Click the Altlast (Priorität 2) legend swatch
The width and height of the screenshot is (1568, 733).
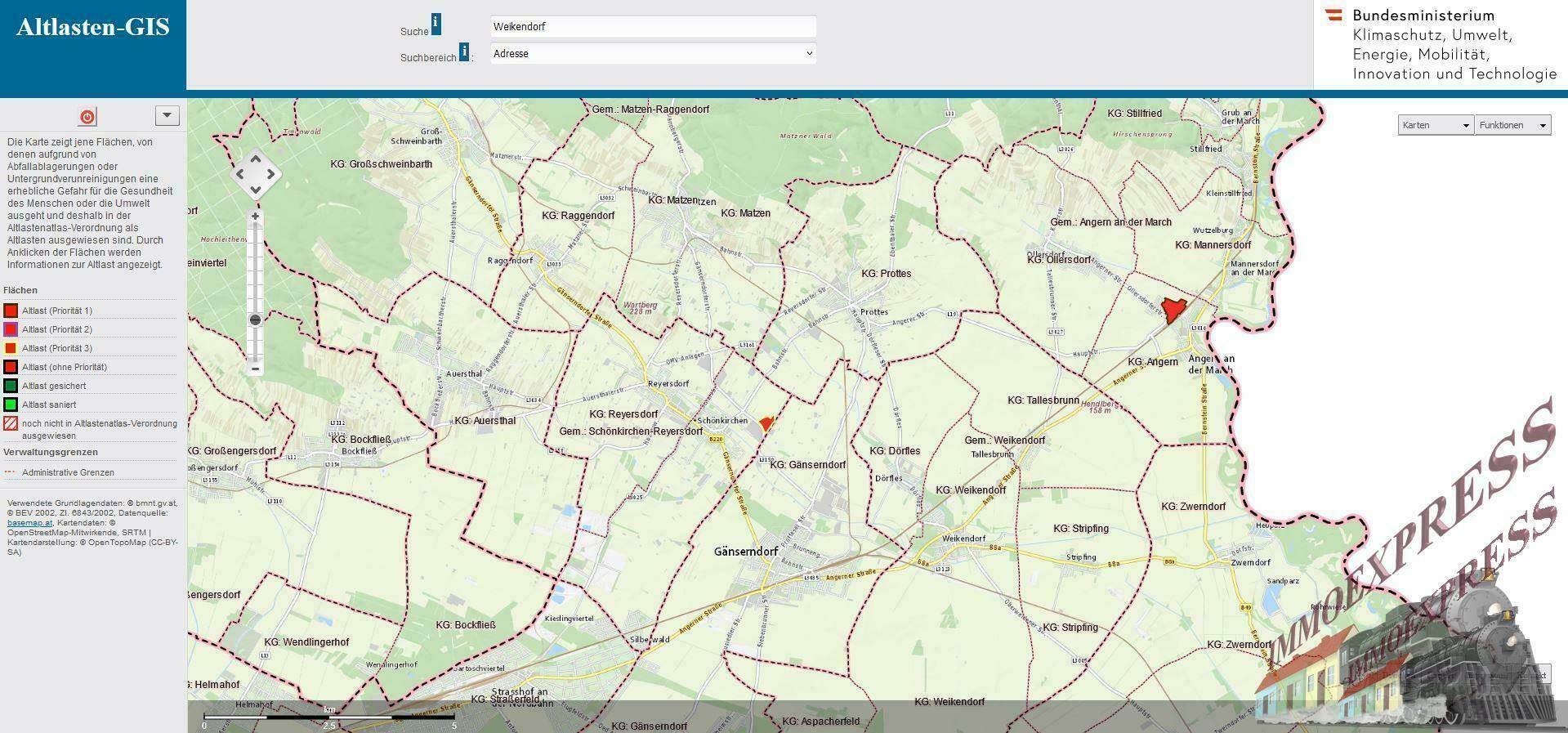click(x=11, y=329)
